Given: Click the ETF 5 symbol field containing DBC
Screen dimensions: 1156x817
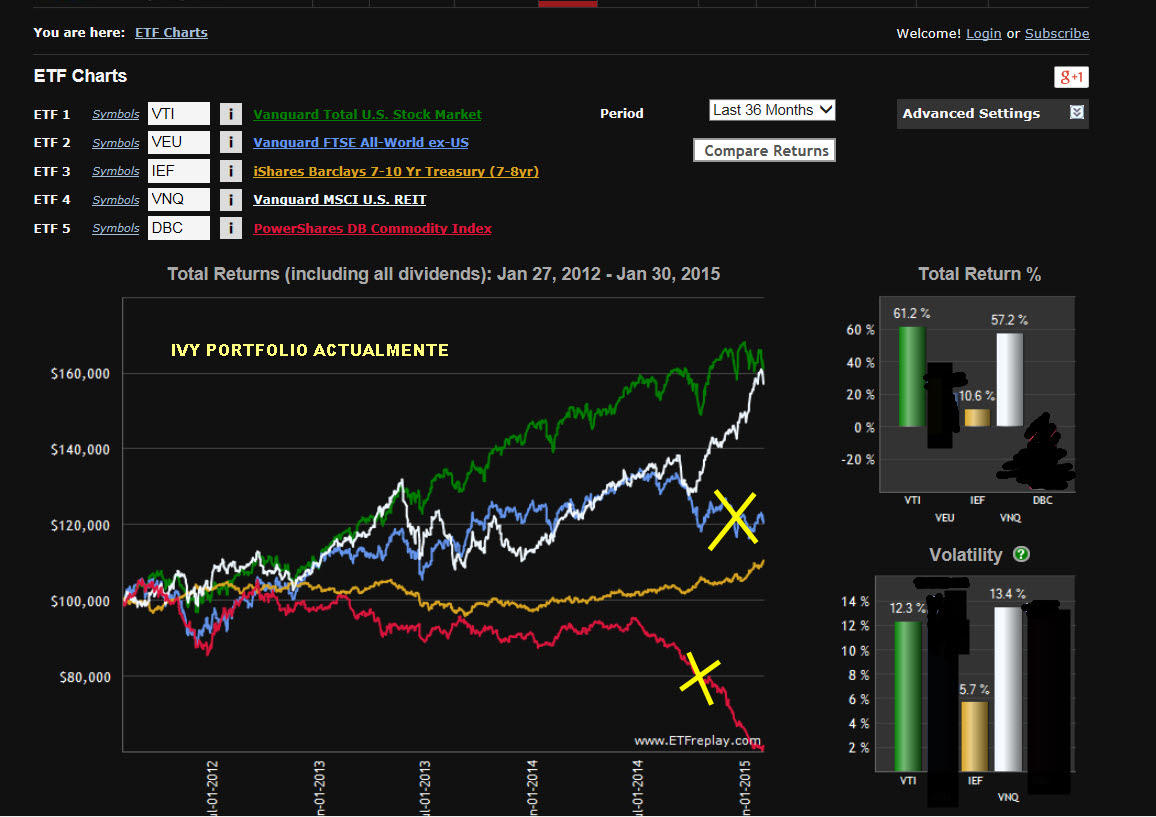Looking at the screenshot, I should 179,228.
